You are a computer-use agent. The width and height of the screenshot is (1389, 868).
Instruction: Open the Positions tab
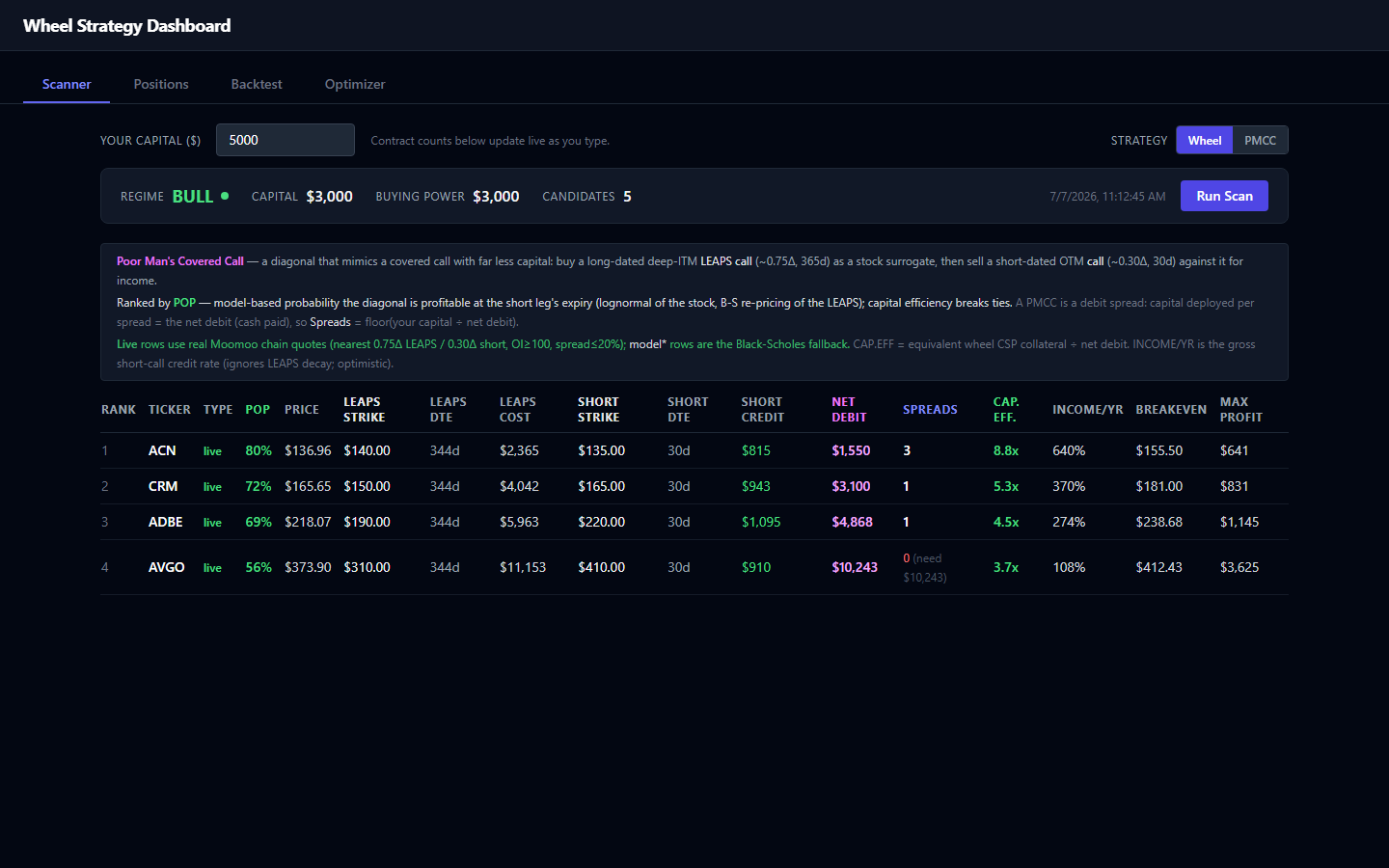pyautogui.click(x=161, y=84)
